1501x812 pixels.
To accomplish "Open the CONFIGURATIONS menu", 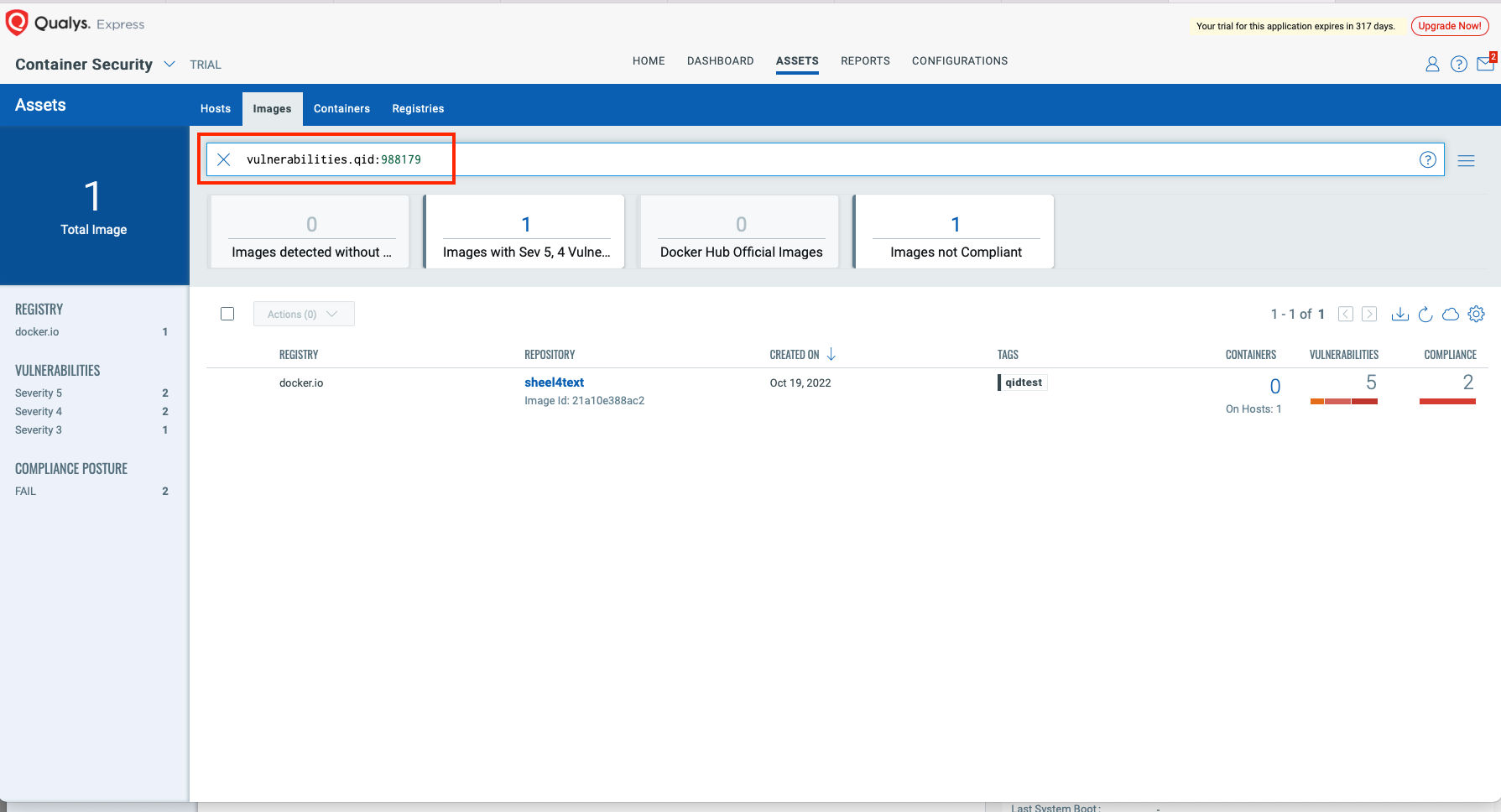I will coord(960,61).
